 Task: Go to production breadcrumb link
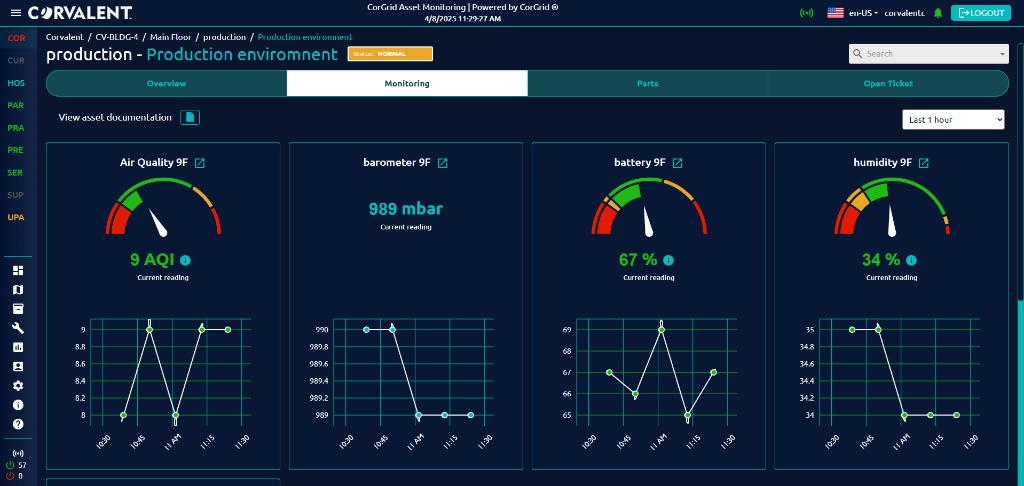pyautogui.click(x=225, y=37)
